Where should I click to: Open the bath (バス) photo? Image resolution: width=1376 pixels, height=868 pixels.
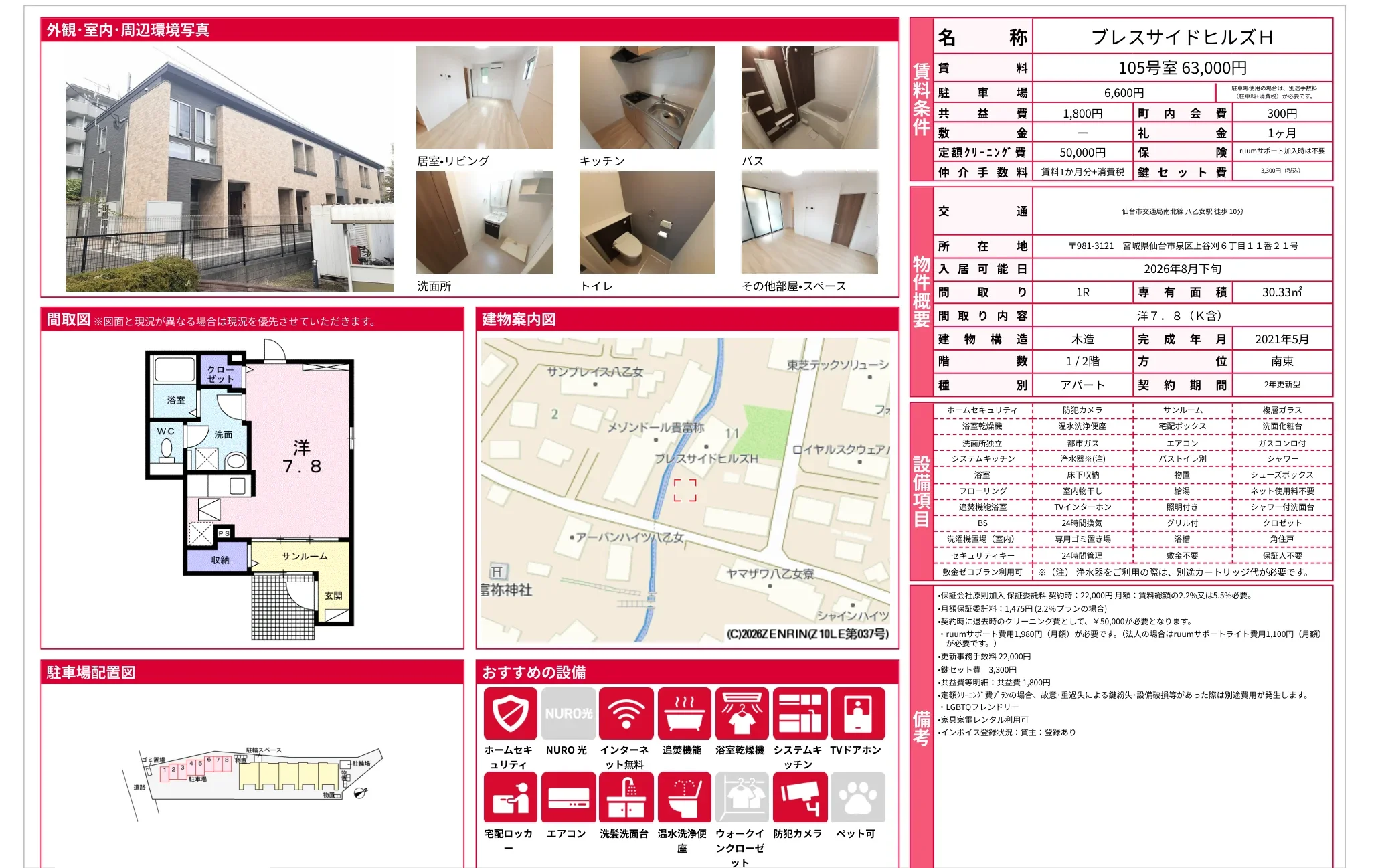coord(810,97)
